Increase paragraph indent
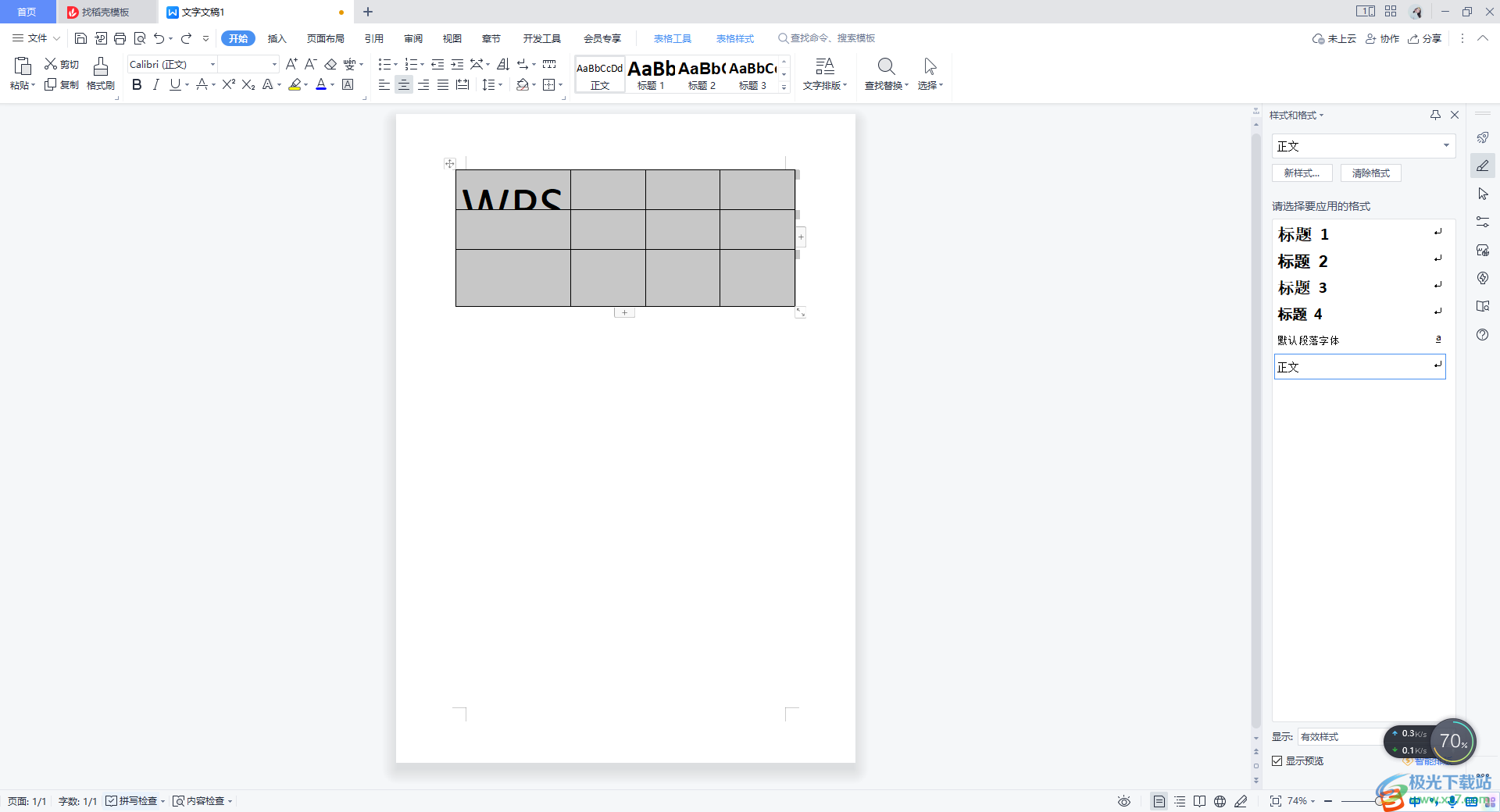The width and height of the screenshot is (1500, 812). pos(457,64)
